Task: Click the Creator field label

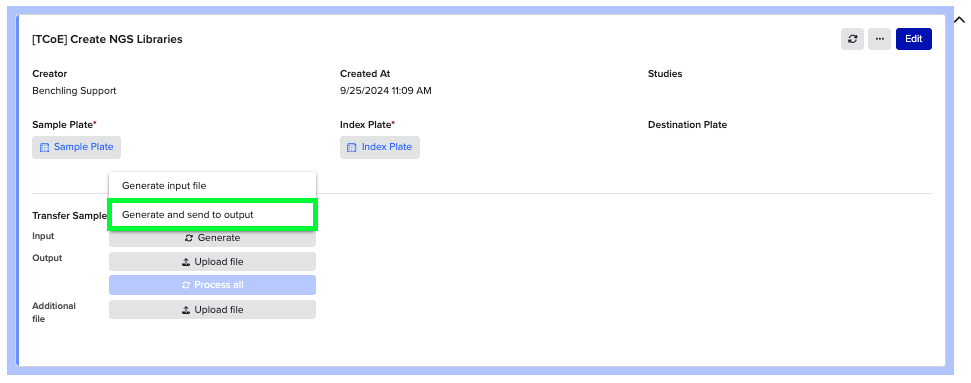Action: (x=50, y=74)
